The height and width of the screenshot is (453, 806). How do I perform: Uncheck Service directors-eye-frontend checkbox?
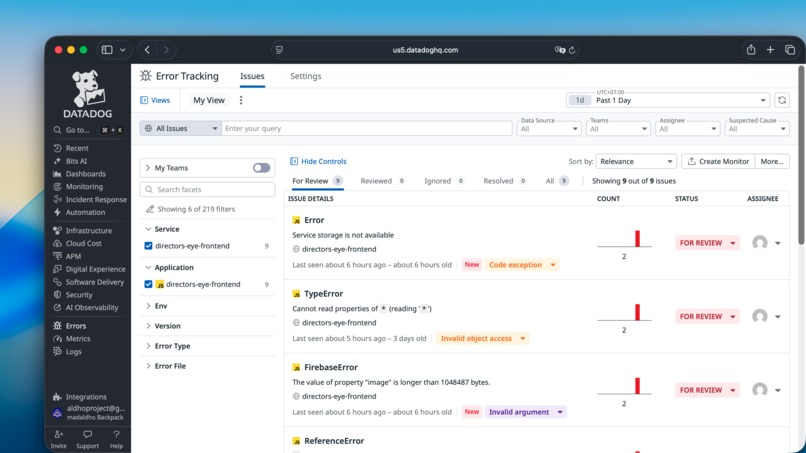pyautogui.click(x=149, y=246)
